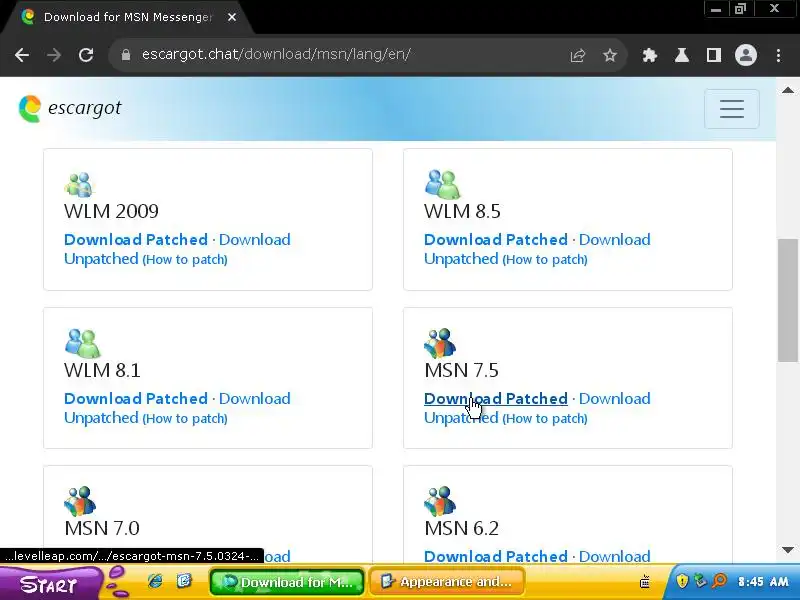Click the MSN 7.0 buddies icon
The height and width of the screenshot is (600, 800).
pos(80,501)
